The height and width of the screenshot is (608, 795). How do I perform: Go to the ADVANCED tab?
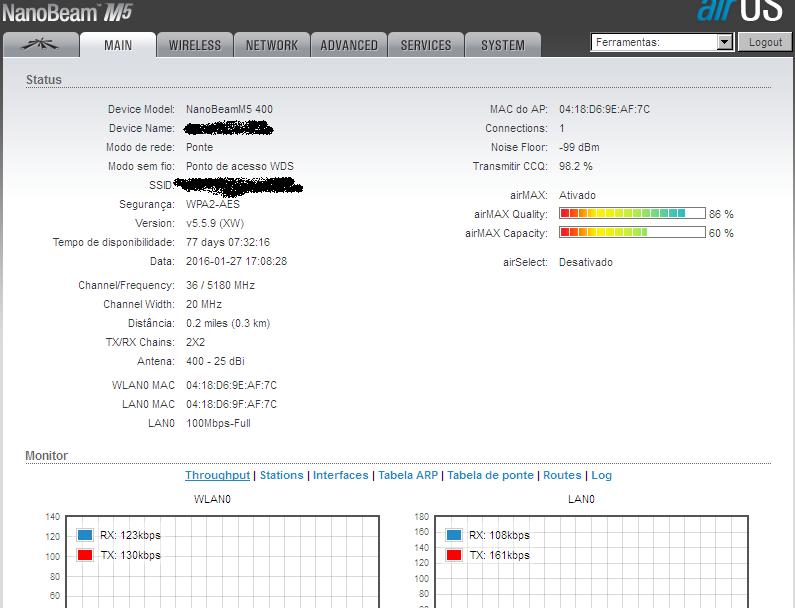pos(349,45)
